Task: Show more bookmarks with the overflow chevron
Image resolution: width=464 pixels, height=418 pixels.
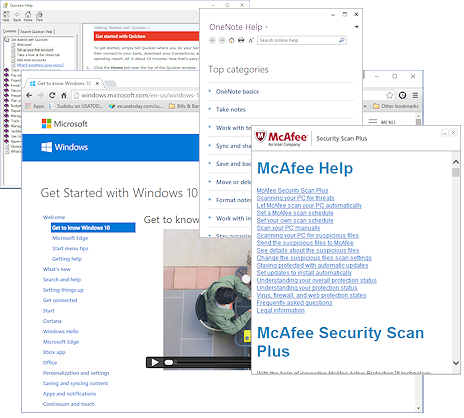Action: tap(365, 106)
